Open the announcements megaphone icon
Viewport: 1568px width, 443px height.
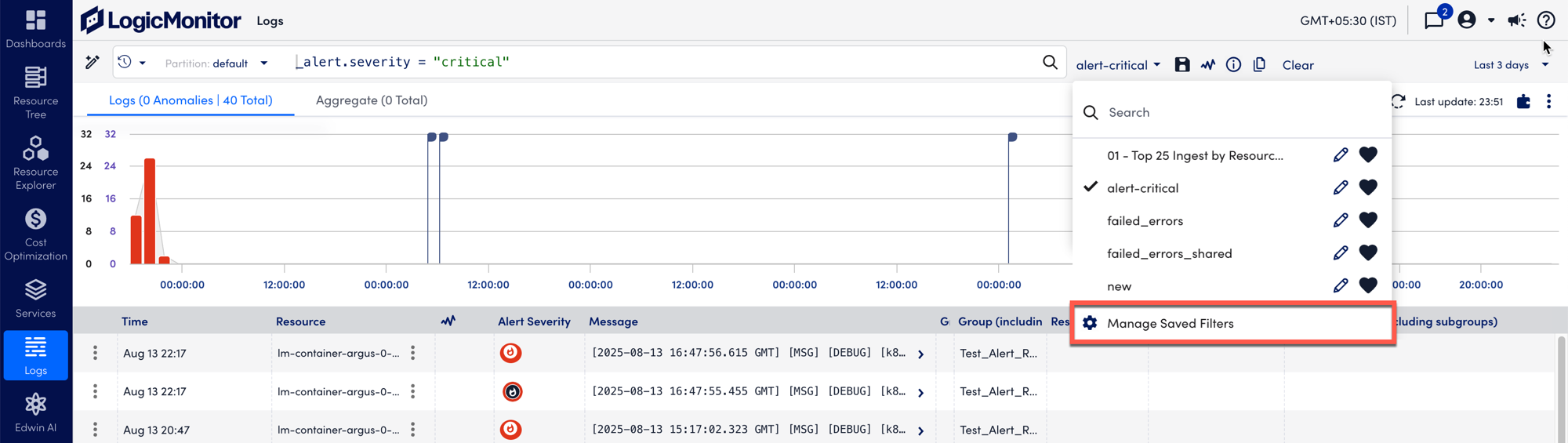pos(1517,20)
